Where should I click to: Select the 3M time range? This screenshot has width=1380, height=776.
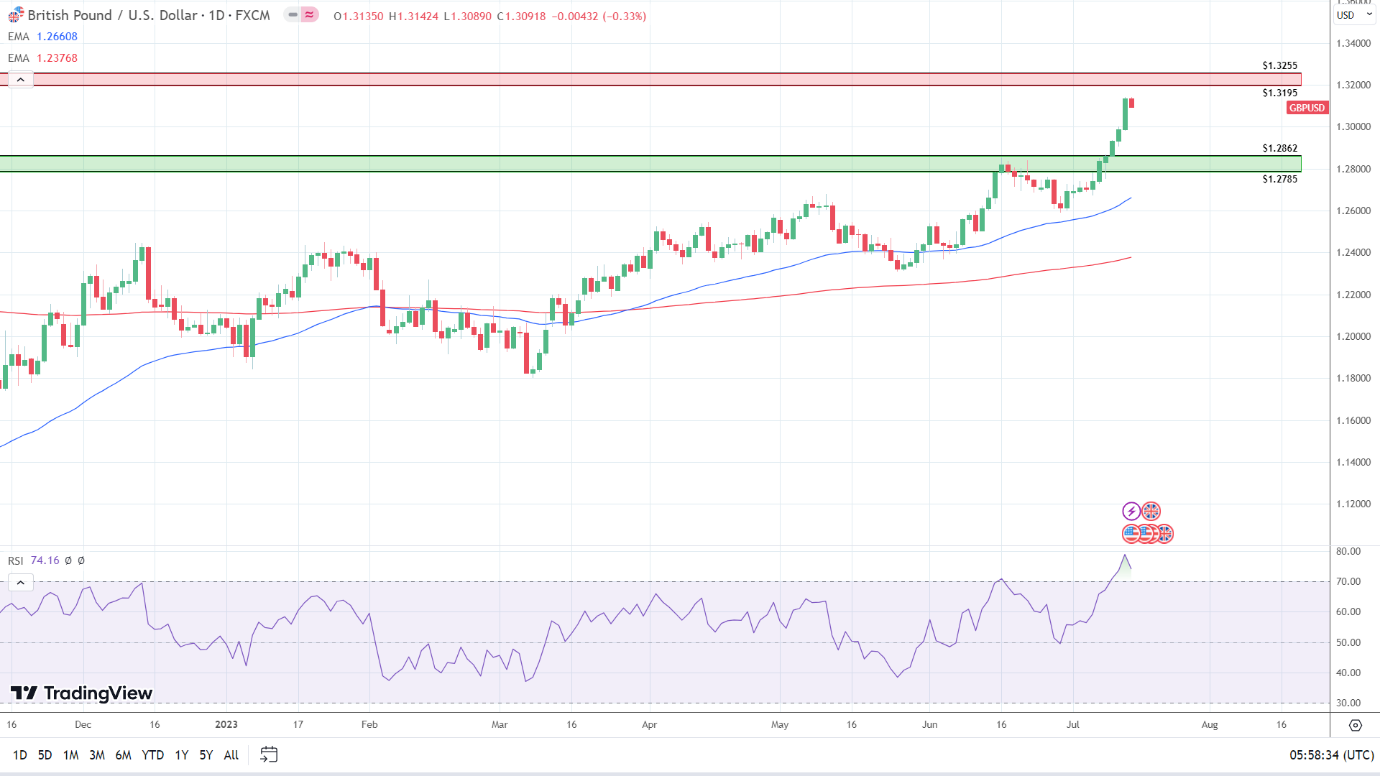pyautogui.click(x=97, y=755)
